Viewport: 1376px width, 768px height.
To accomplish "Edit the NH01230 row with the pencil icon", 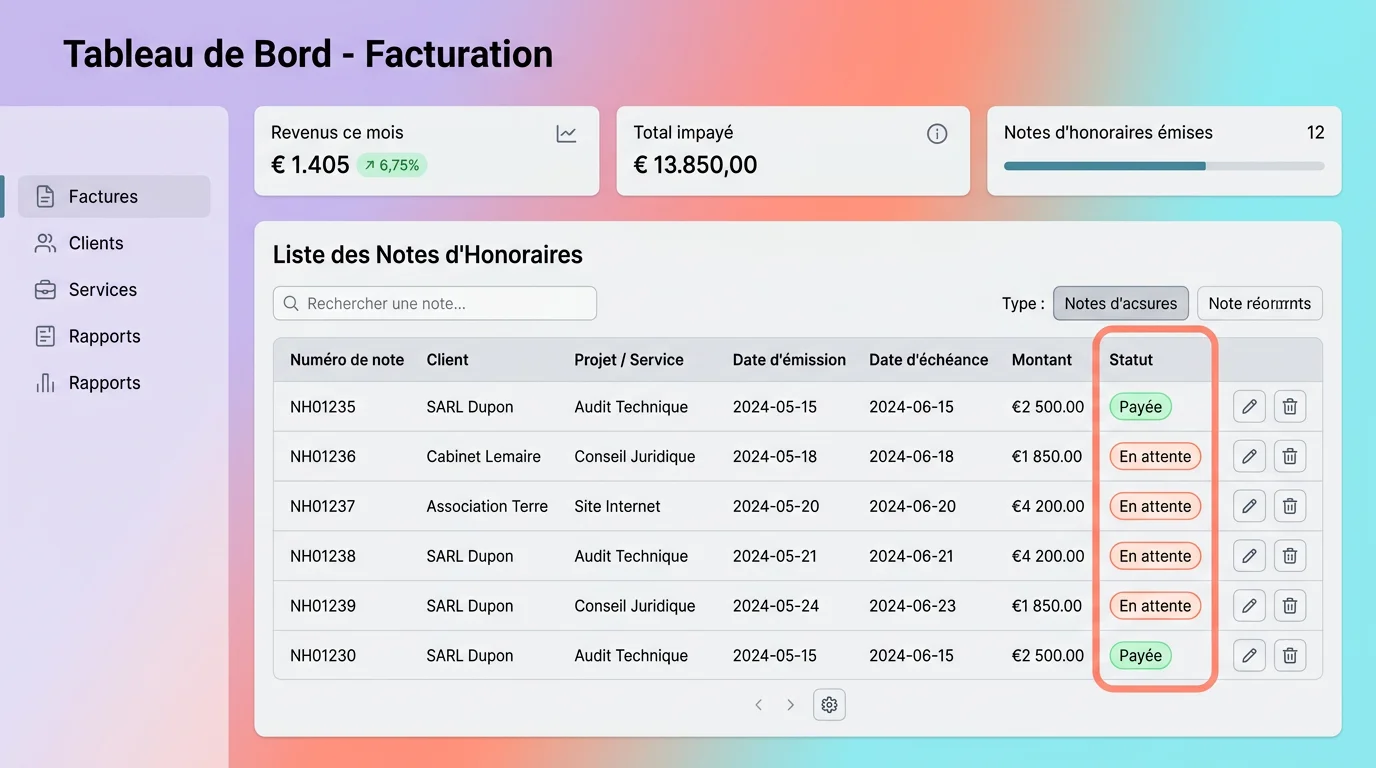I will [x=1248, y=655].
